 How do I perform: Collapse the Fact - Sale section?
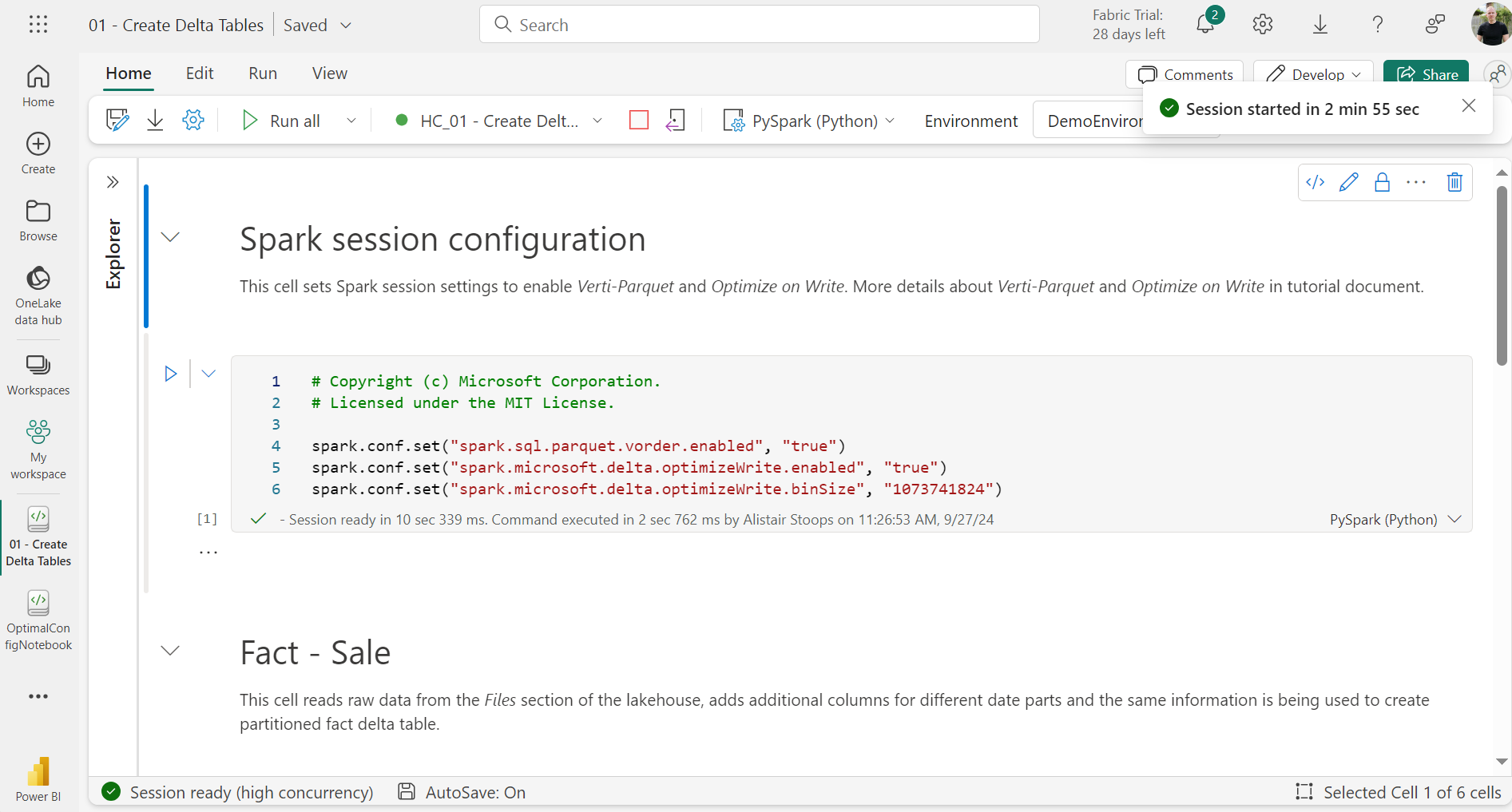pos(170,651)
